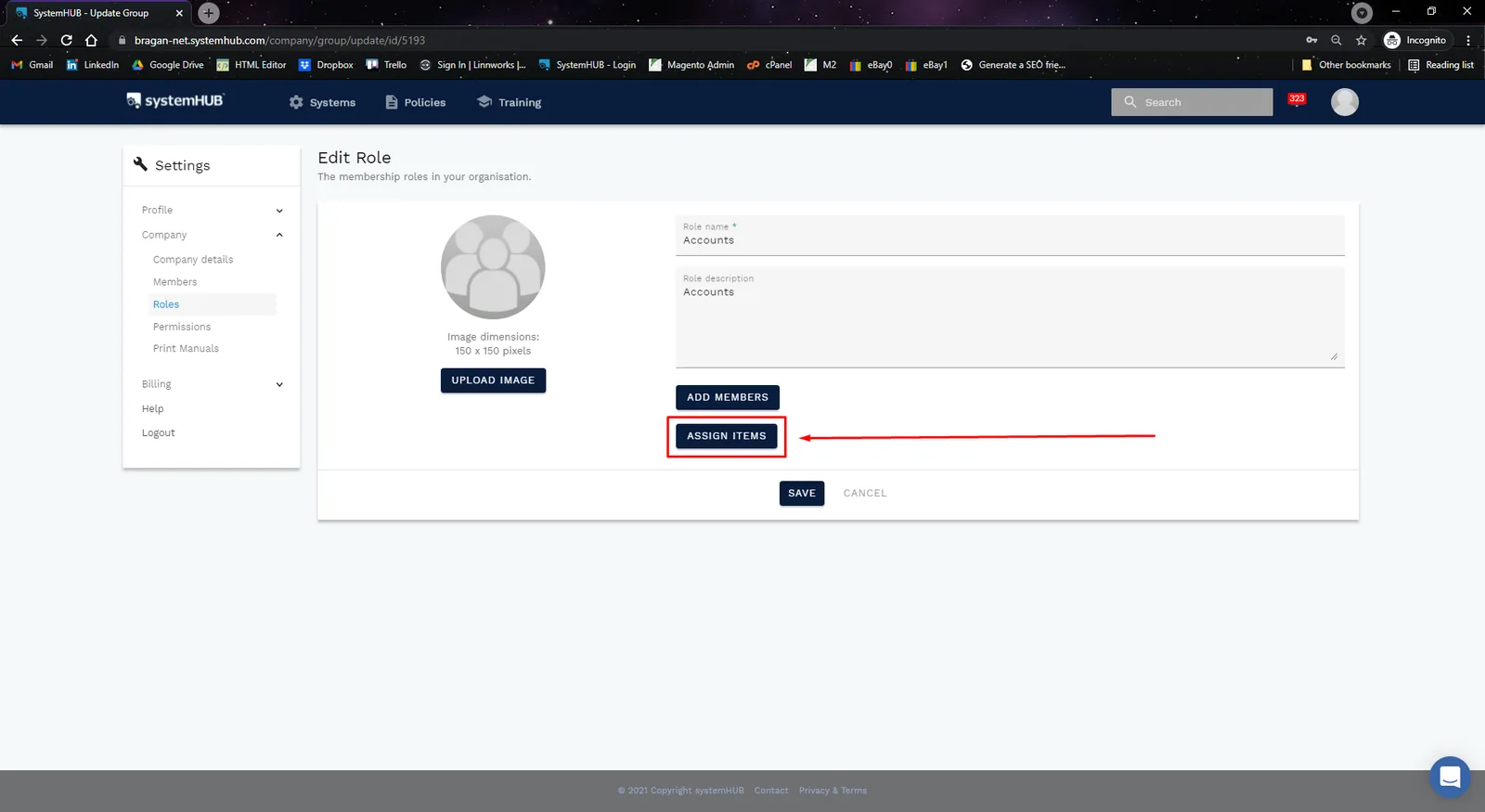Click the Upload Image button
Screen dimensions: 1485x812
pos(493,380)
